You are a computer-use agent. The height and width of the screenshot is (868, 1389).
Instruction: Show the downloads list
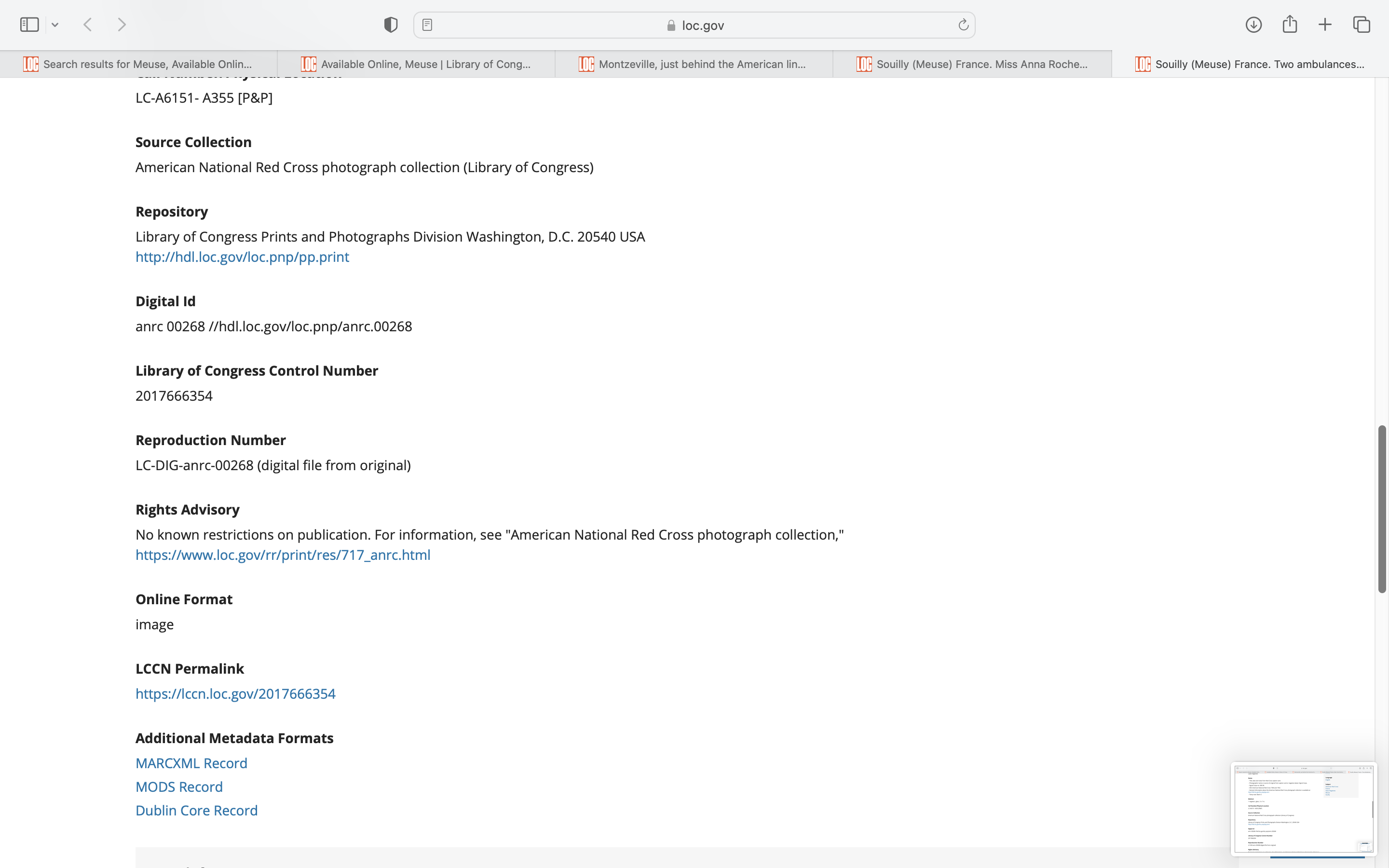pos(1253,25)
